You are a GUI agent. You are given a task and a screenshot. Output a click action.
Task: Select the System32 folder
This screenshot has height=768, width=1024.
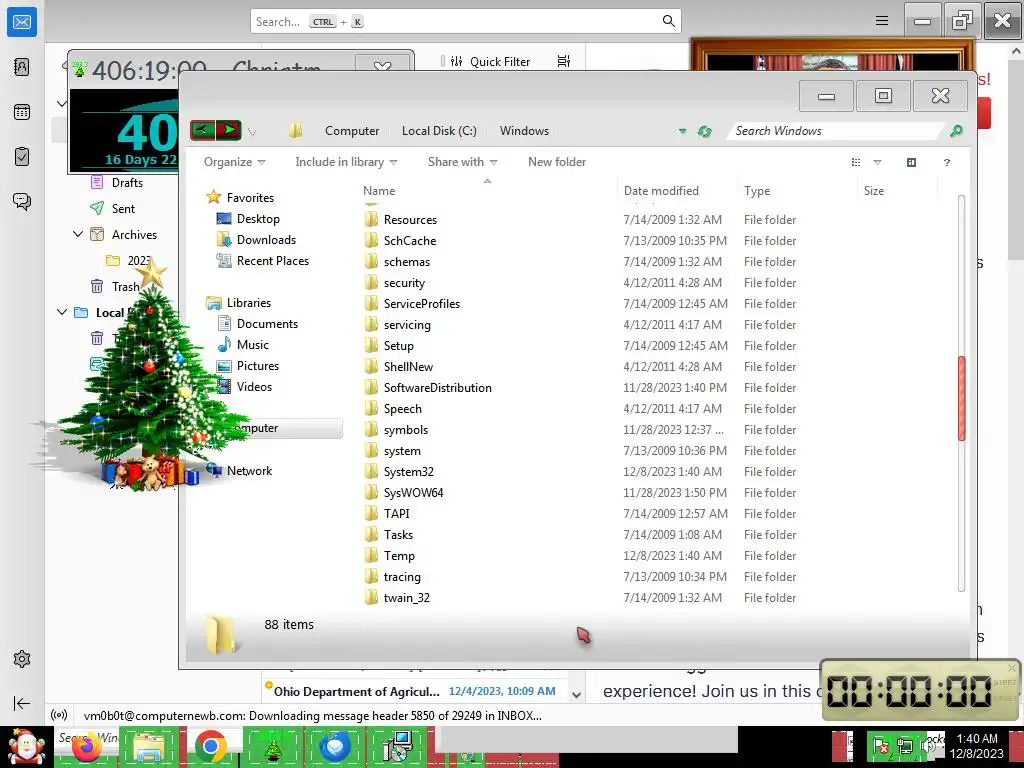click(408, 472)
